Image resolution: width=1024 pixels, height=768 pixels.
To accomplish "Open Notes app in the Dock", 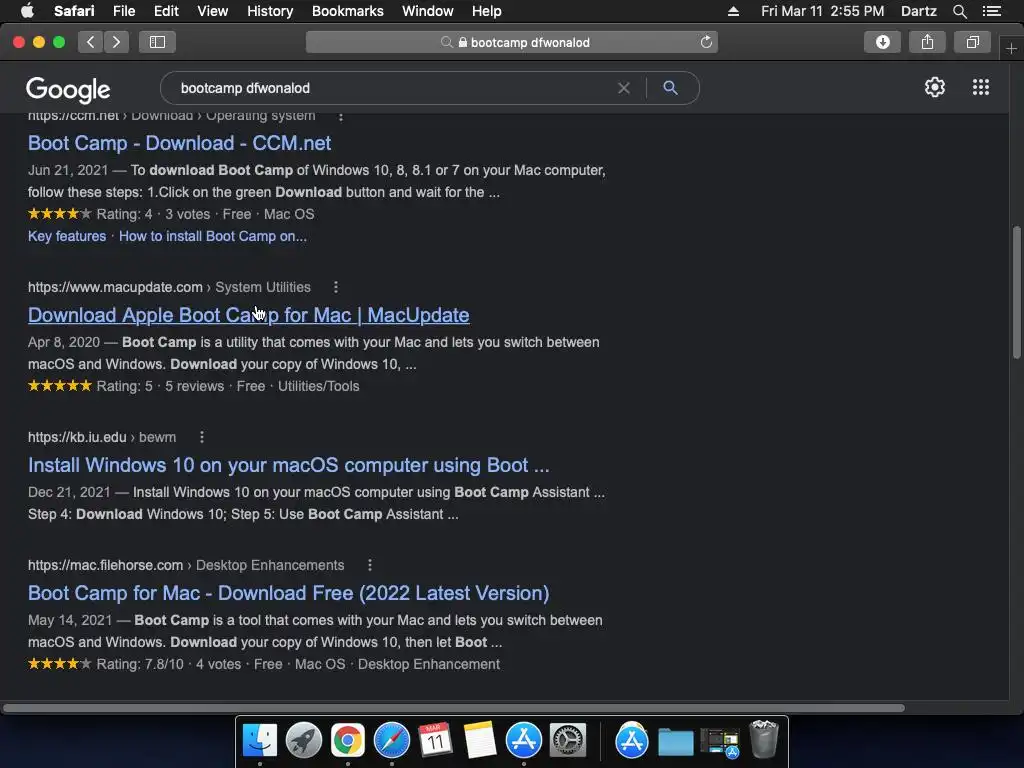I will pos(480,741).
